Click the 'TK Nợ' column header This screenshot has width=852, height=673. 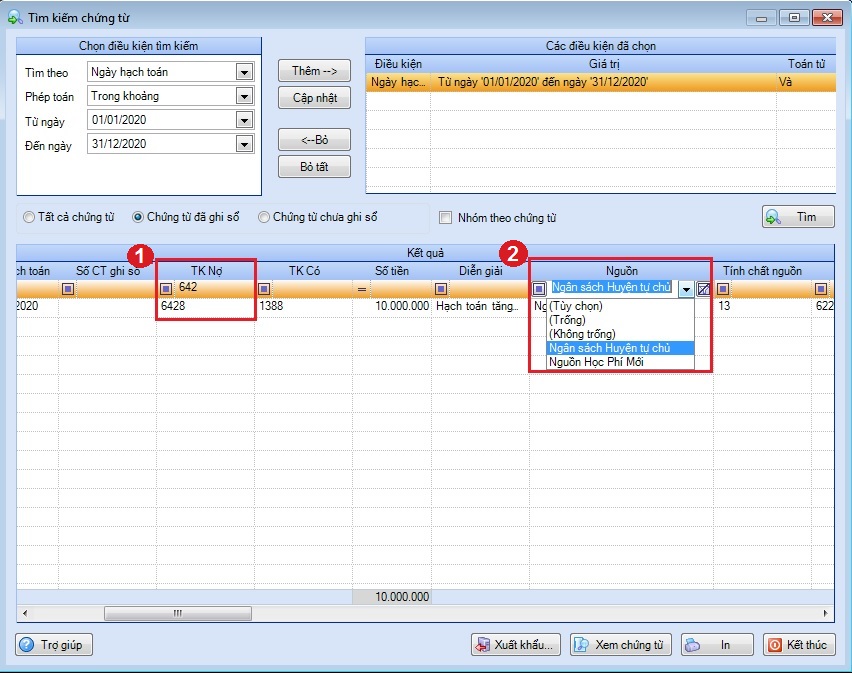click(206, 271)
